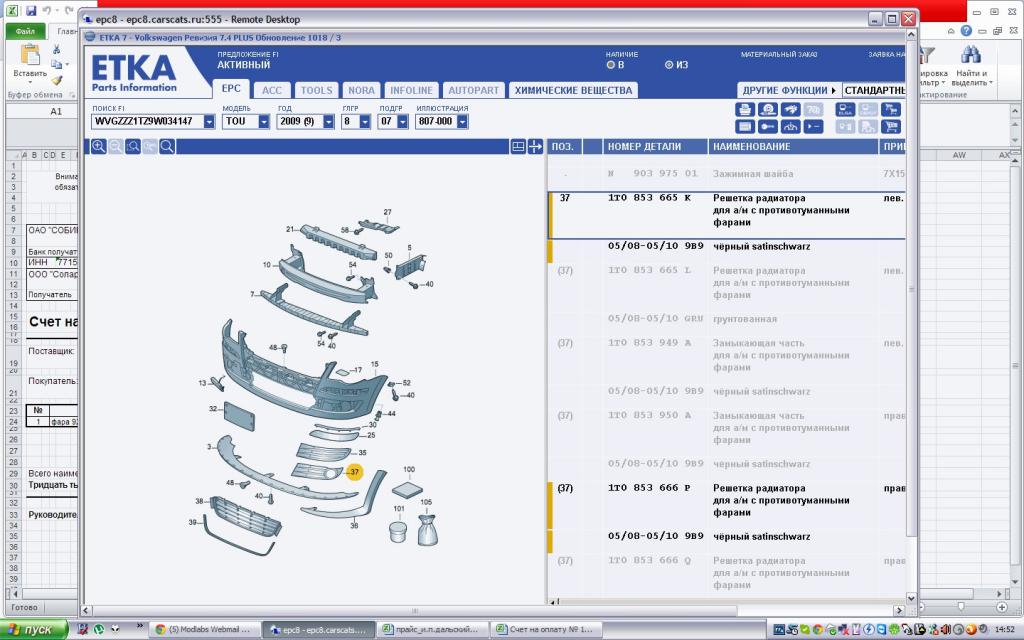Click the Remote Desktop horizontal scroll right arrow
The height and width of the screenshot is (640, 1024).
pyautogui.click(x=899, y=611)
